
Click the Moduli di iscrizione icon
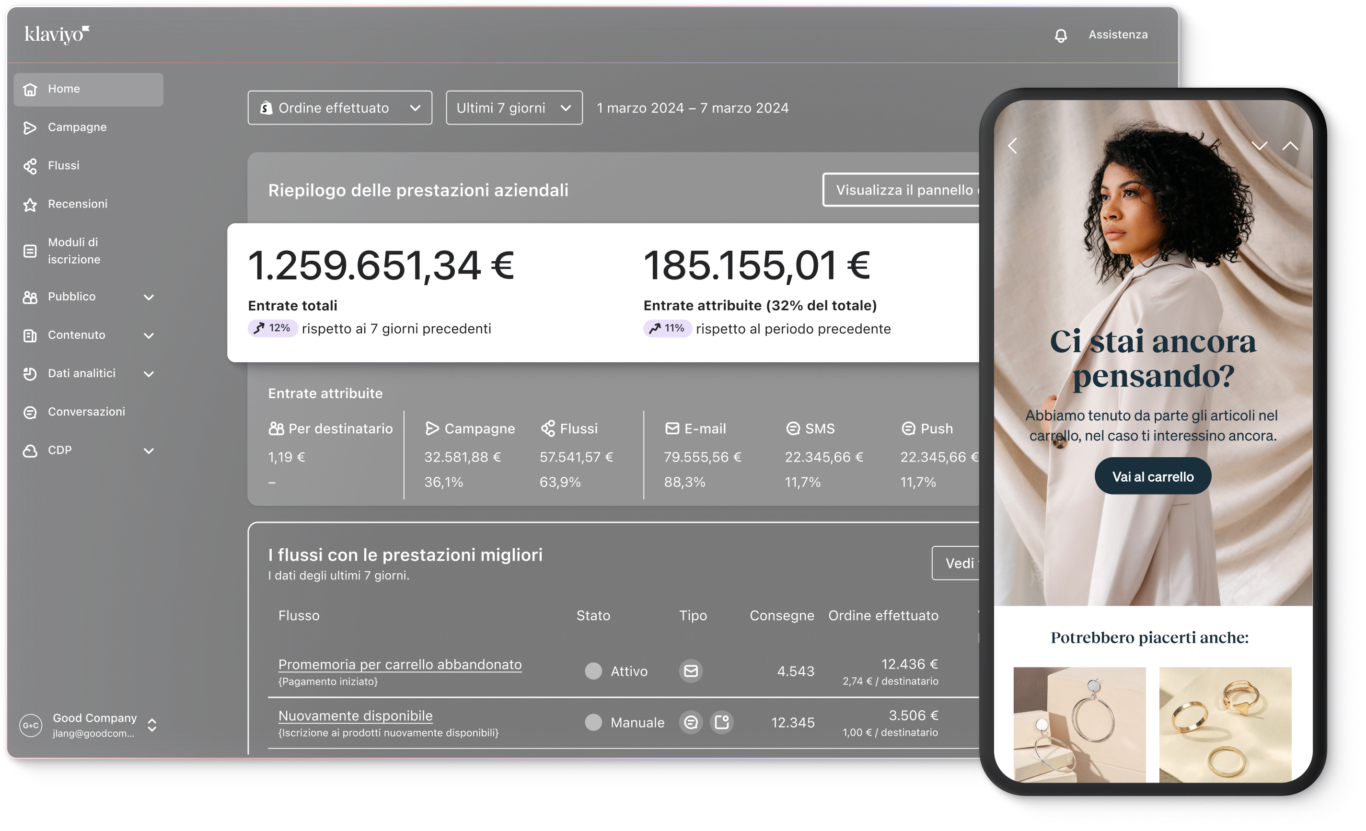[x=29, y=251]
